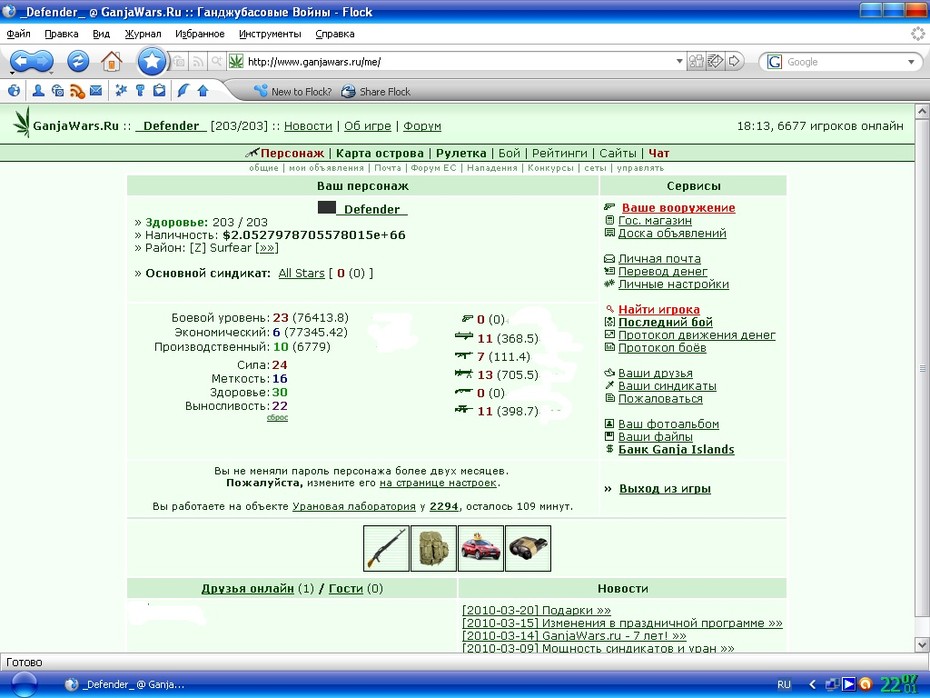Open the Blog Editor feather icon
Screen dimensions: 930x698
coord(183,91)
